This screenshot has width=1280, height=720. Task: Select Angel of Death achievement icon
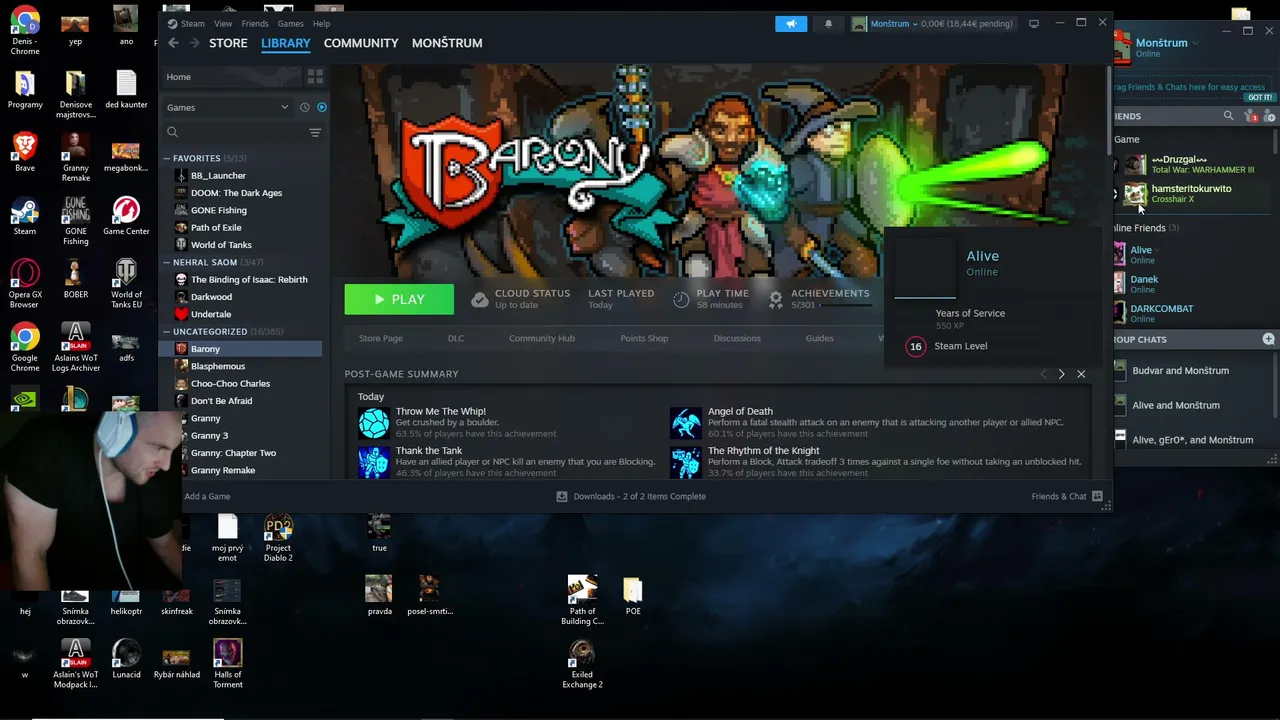pos(686,422)
